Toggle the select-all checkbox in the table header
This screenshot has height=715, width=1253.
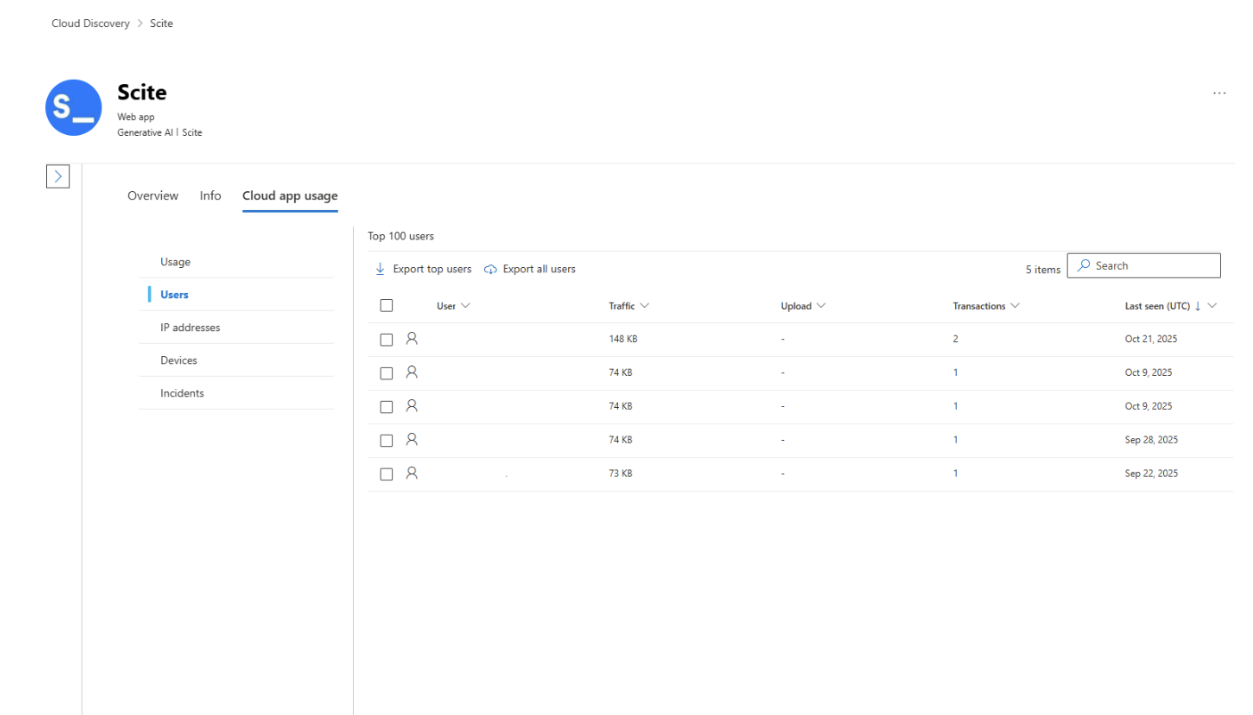click(x=386, y=305)
